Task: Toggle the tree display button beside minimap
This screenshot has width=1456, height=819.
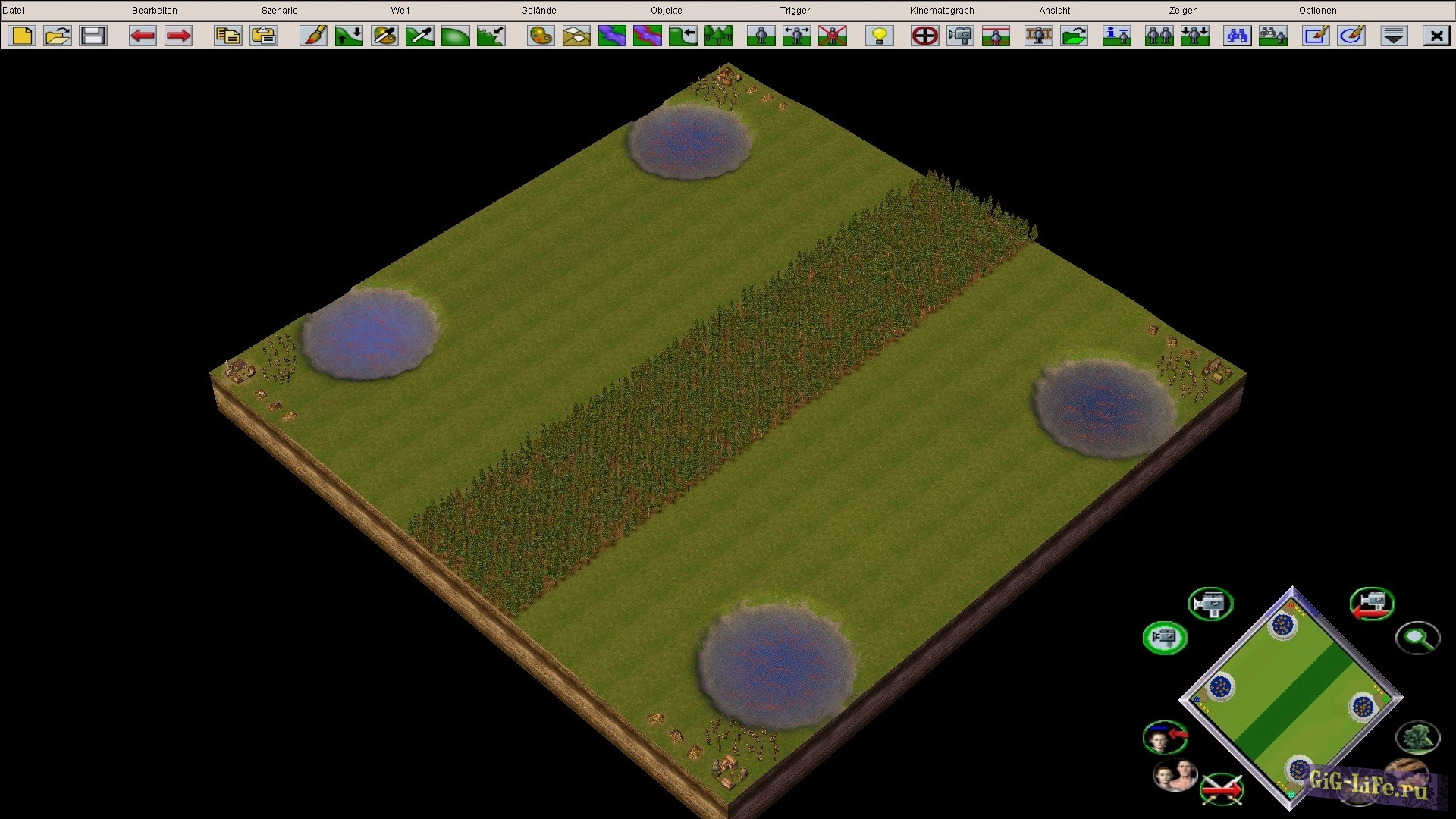Action: (1417, 737)
